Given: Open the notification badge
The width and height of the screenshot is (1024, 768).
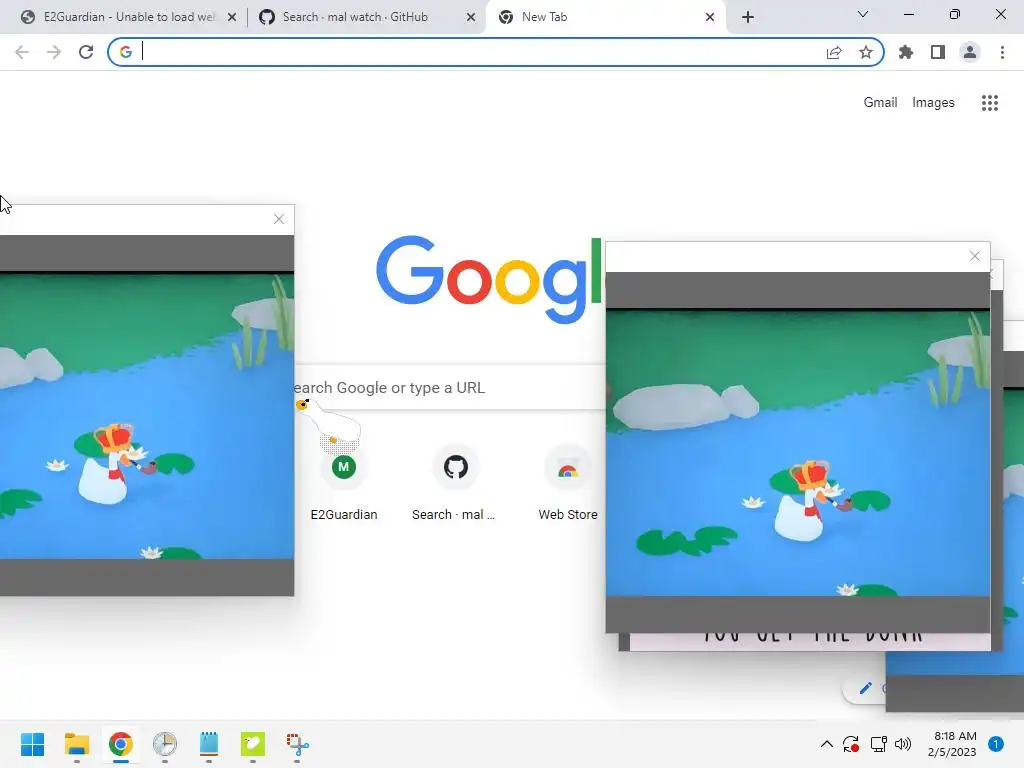Looking at the screenshot, I should pyautogui.click(x=996, y=744).
